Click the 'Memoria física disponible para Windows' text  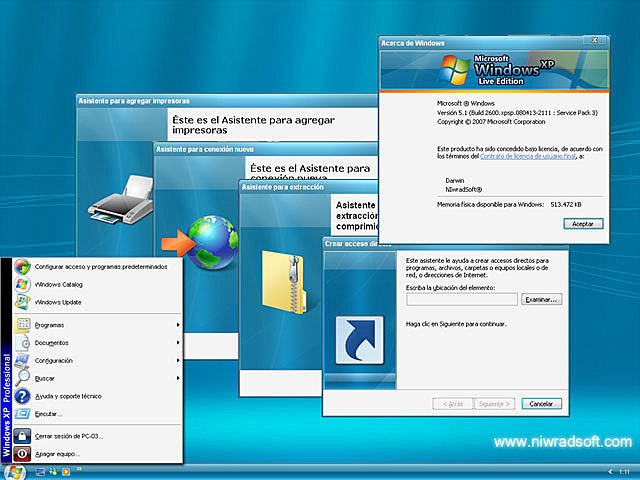(x=490, y=204)
